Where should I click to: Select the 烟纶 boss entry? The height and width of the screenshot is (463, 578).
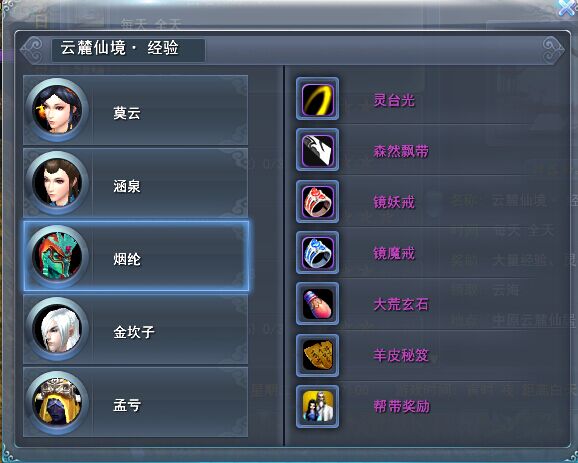(x=136, y=256)
